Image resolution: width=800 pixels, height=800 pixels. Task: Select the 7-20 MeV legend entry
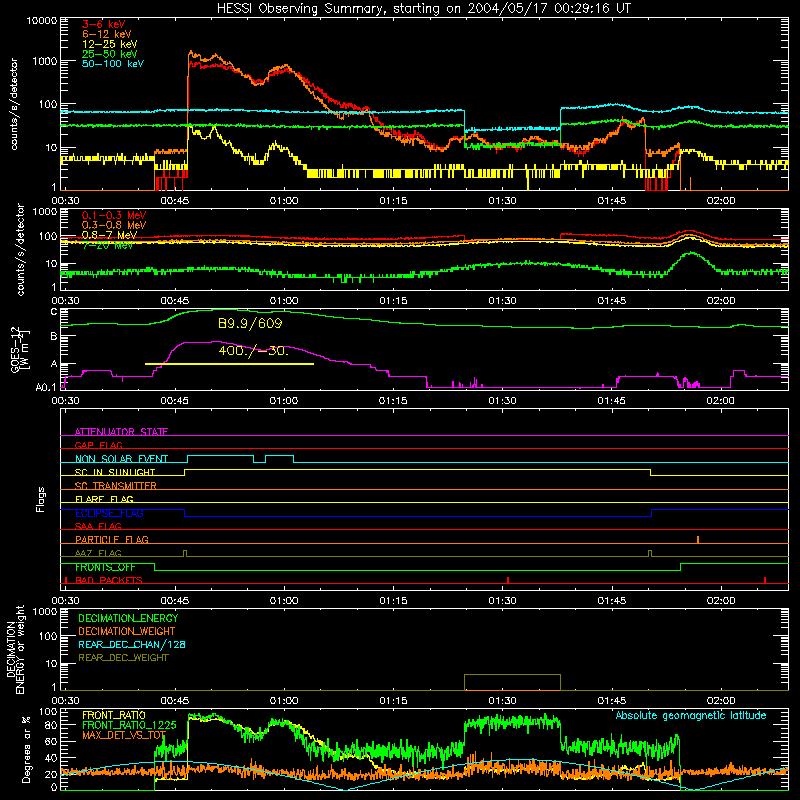pos(107,245)
